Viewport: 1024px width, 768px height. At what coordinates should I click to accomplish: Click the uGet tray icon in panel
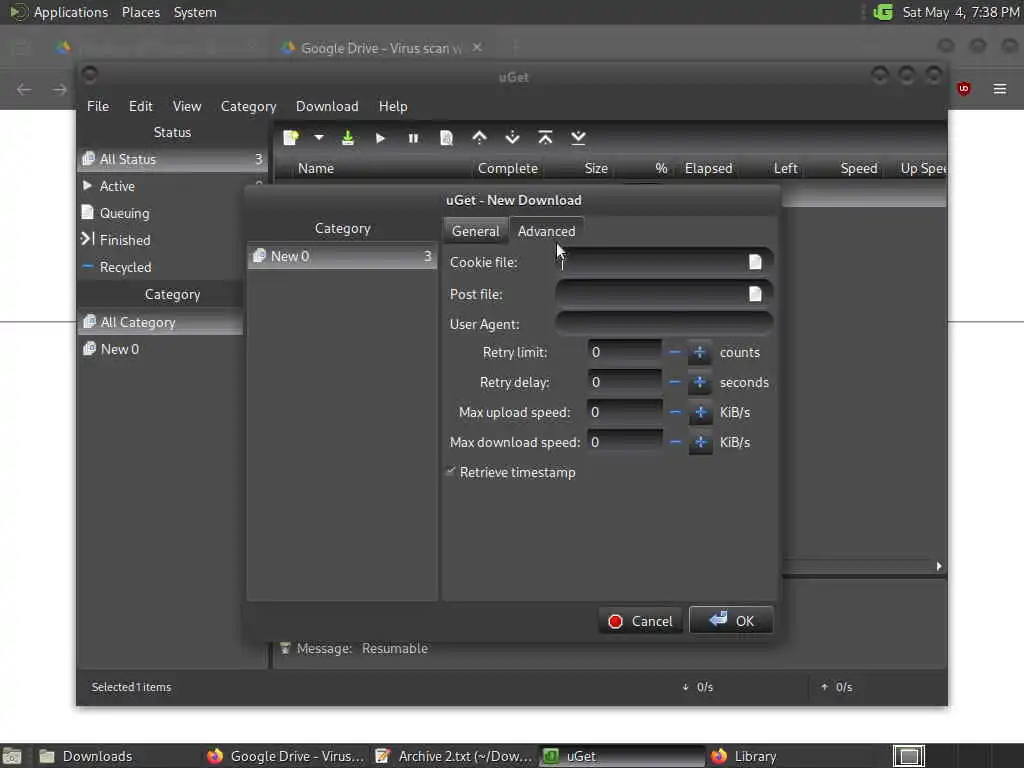coord(883,12)
